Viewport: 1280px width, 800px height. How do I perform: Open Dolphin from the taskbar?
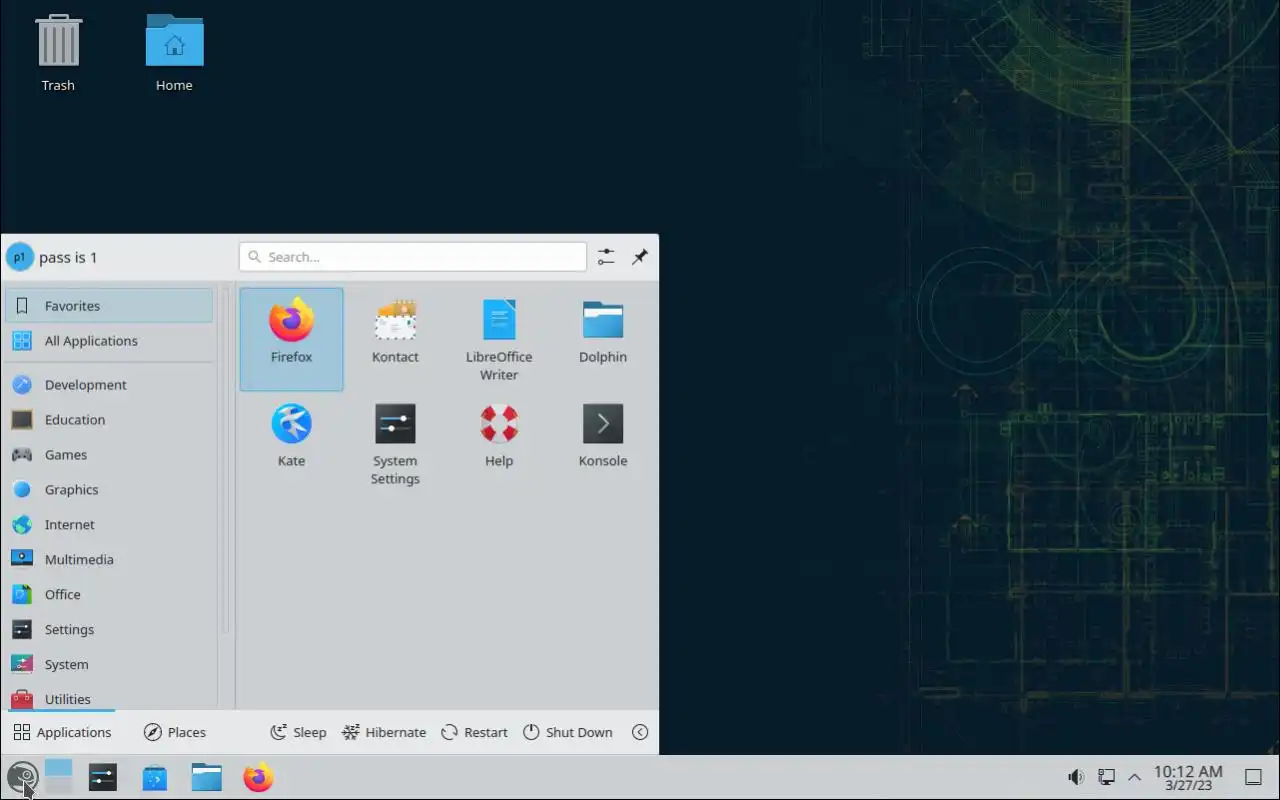point(207,777)
